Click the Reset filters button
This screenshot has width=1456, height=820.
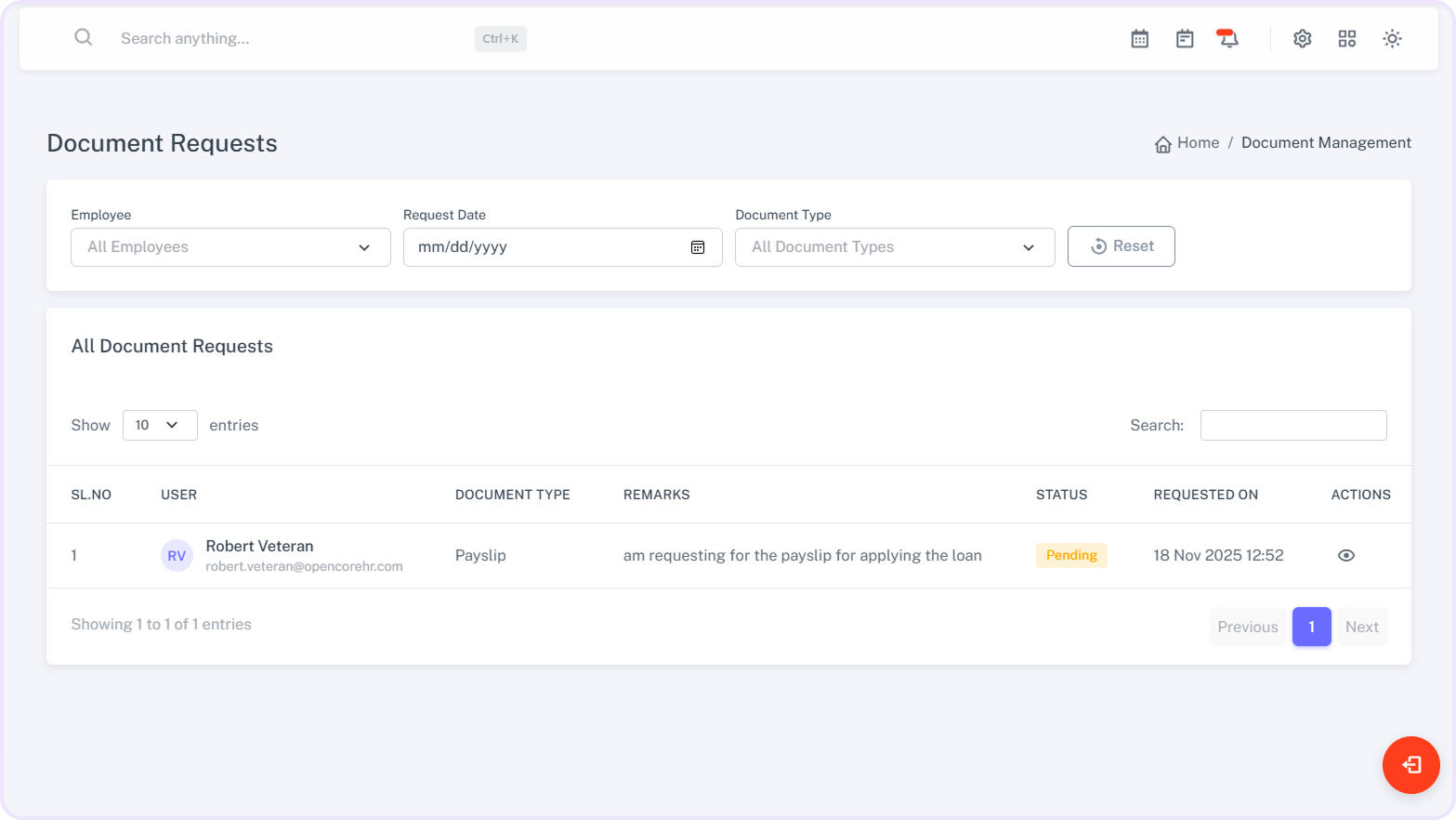coord(1121,246)
